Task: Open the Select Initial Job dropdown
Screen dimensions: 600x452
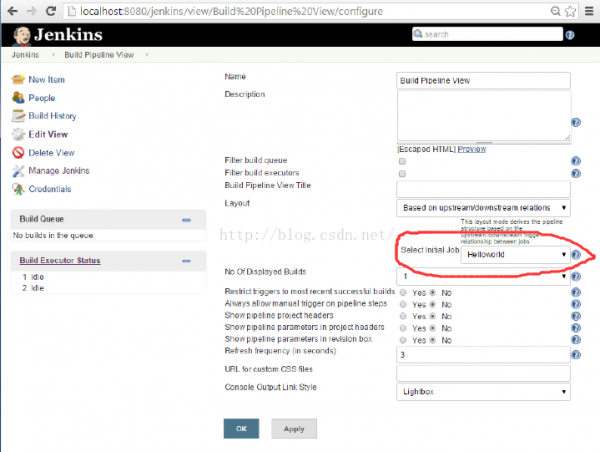Action: (515, 255)
